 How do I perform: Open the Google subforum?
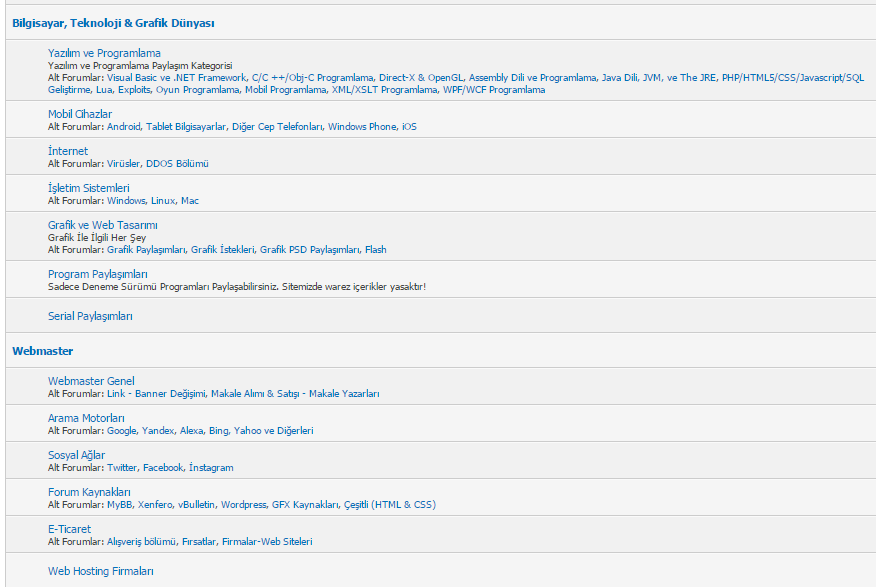(x=121, y=431)
